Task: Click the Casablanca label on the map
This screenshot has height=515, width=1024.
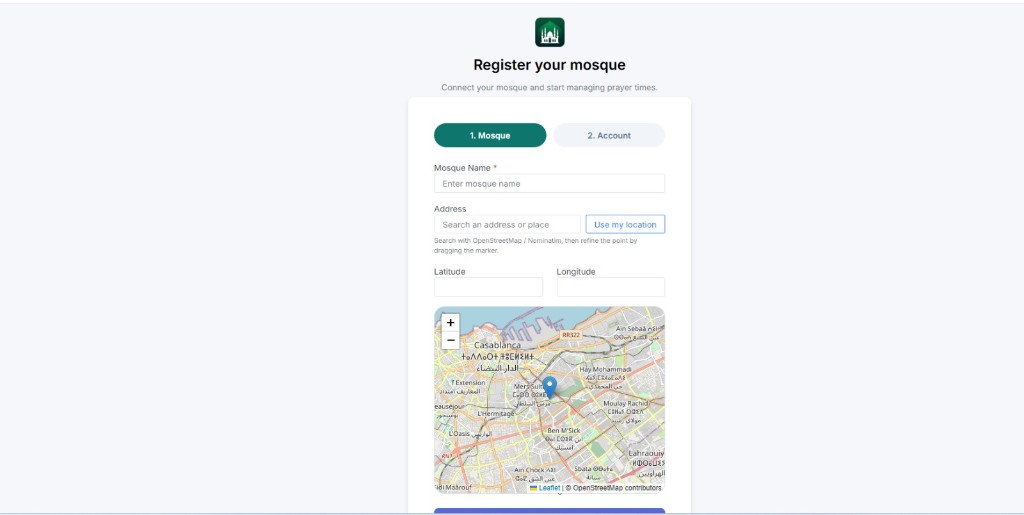Action: click(498, 345)
